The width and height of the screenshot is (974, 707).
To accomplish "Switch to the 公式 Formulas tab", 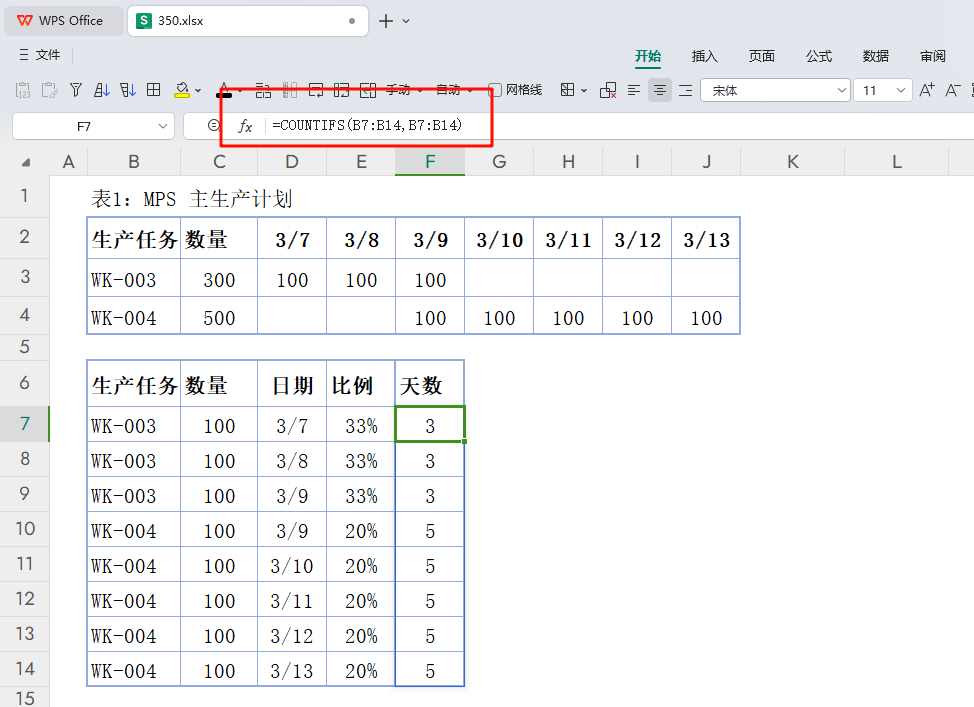I will pyautogui.click(x=819, y=56).
